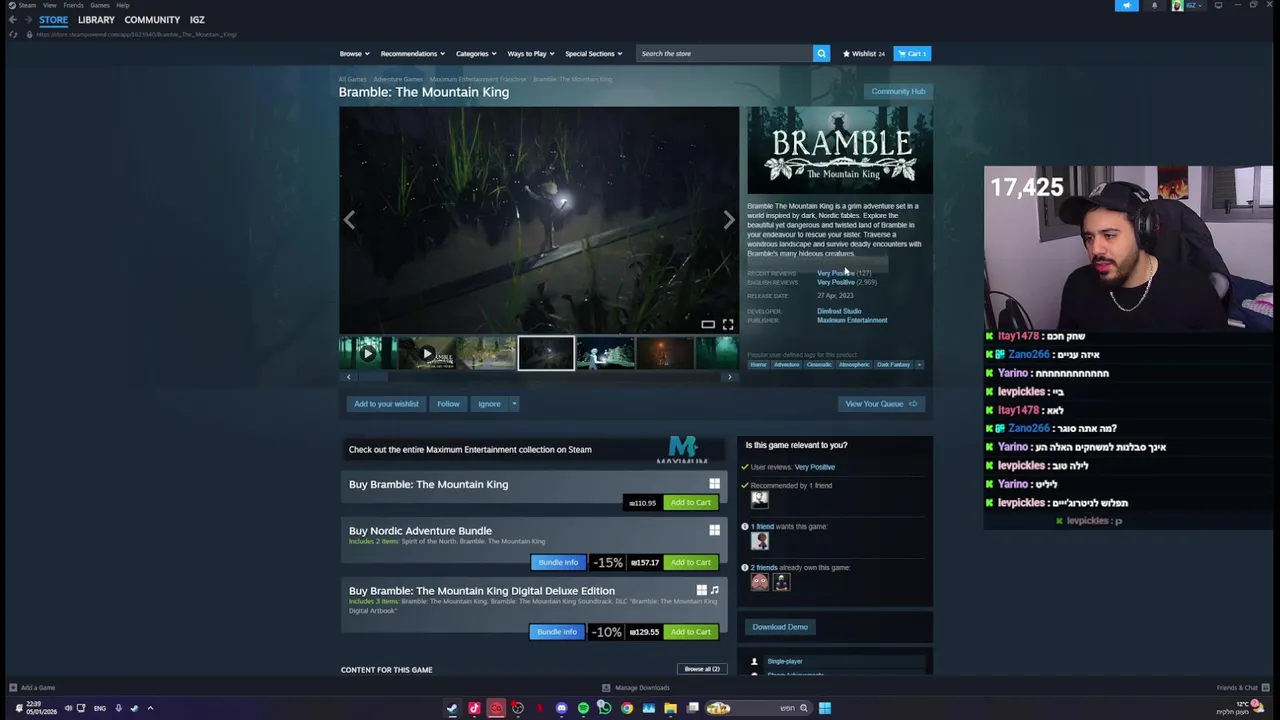Click the Steam announcements megaphone icon
The width and height of the screenshot is (1280, 720).
tap(1126, 5)
